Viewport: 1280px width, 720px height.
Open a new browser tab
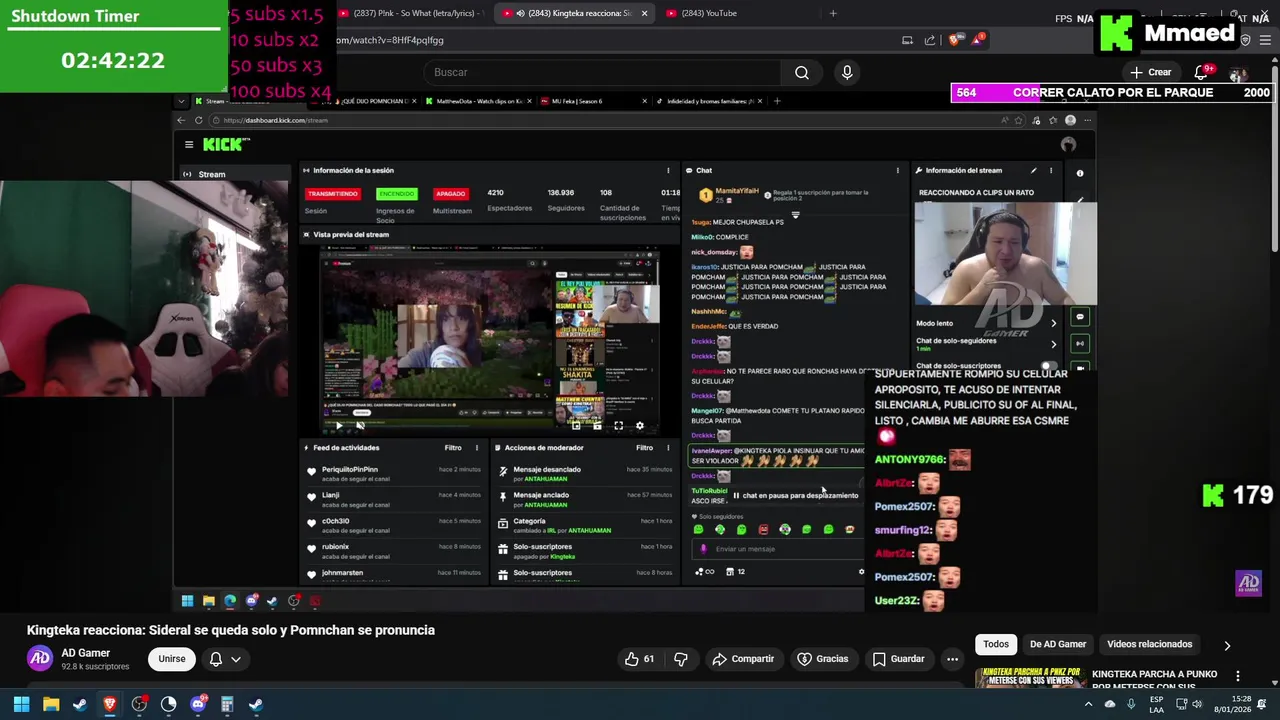[x=833, y=13]
